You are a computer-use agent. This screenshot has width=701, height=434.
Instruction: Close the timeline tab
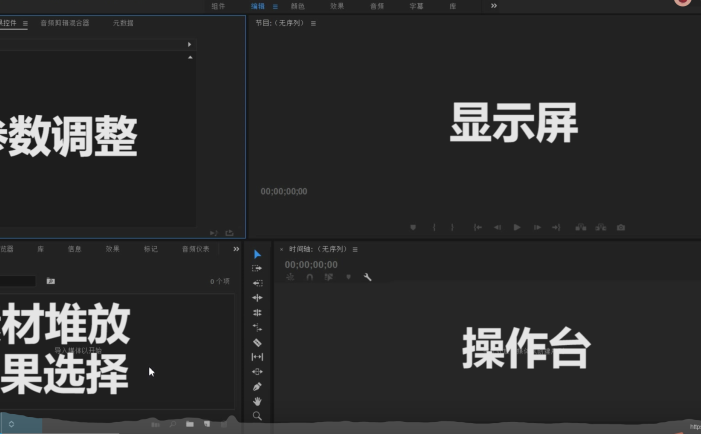[281, 249]
